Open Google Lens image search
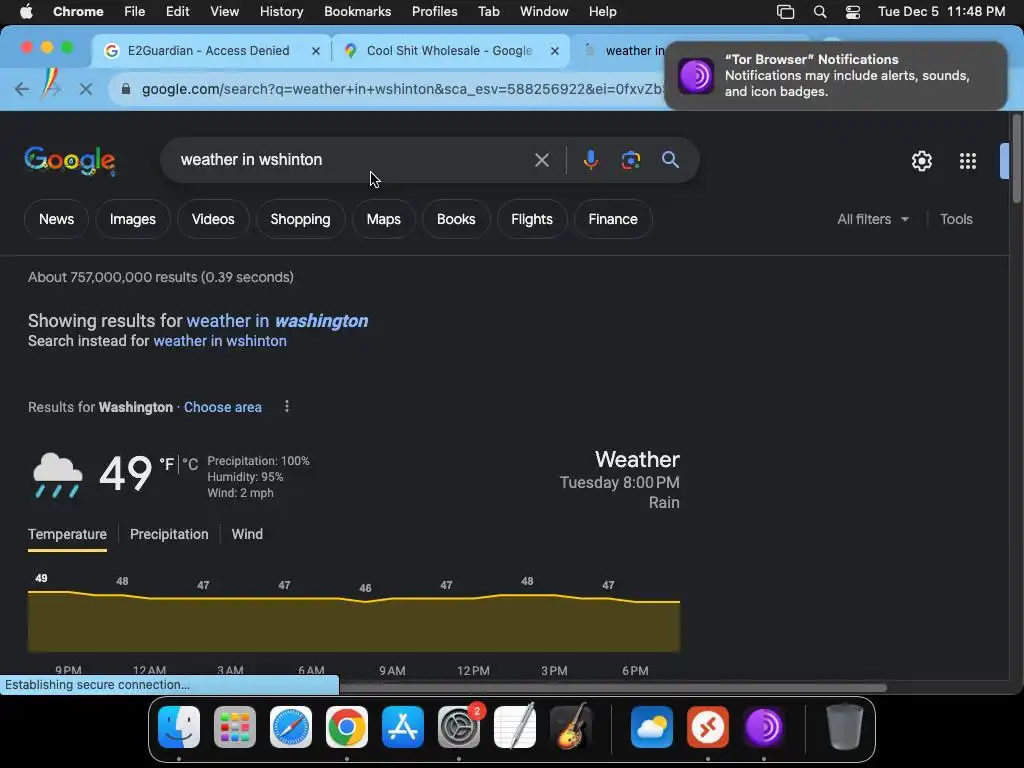Viewport: 1024px width, 768px height. tap(630, 160)
